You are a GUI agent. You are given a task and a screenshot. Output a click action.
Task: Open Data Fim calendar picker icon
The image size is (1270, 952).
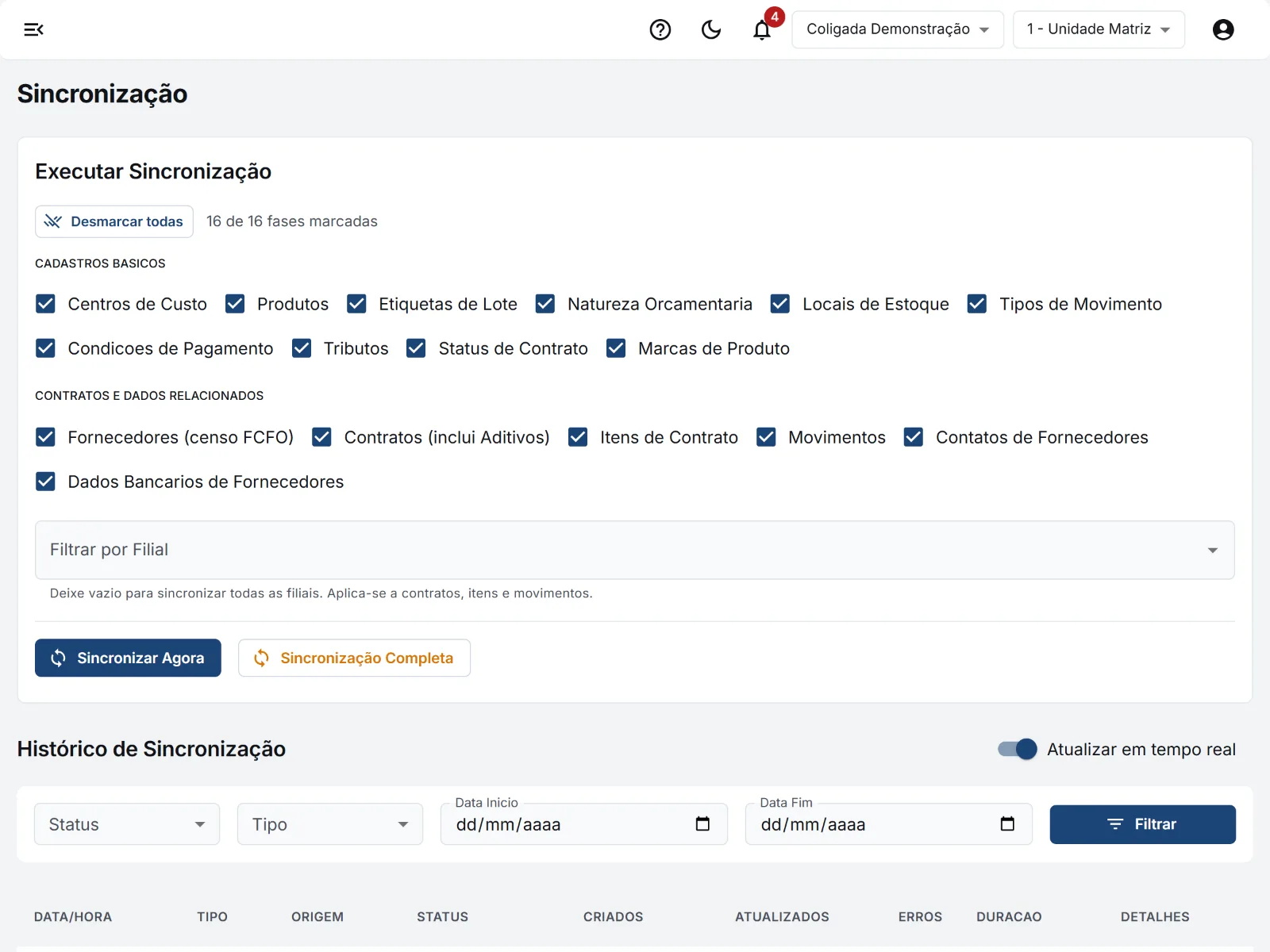(1007, 823)
